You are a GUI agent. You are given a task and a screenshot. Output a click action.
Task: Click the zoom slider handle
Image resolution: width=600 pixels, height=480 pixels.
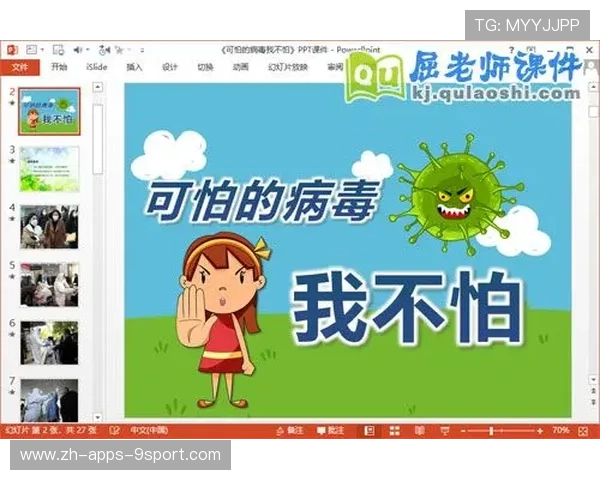491,431
